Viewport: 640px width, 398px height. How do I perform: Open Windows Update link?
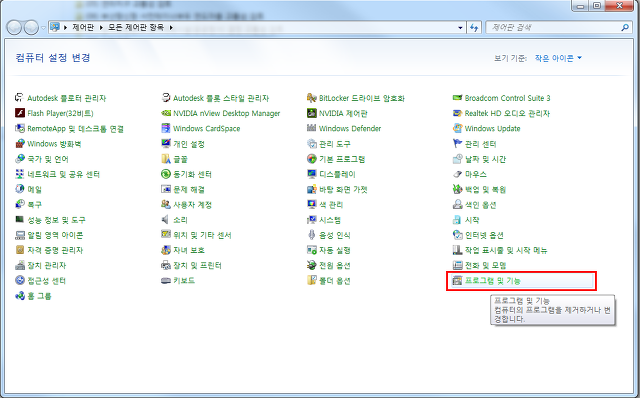coord(492,129)
